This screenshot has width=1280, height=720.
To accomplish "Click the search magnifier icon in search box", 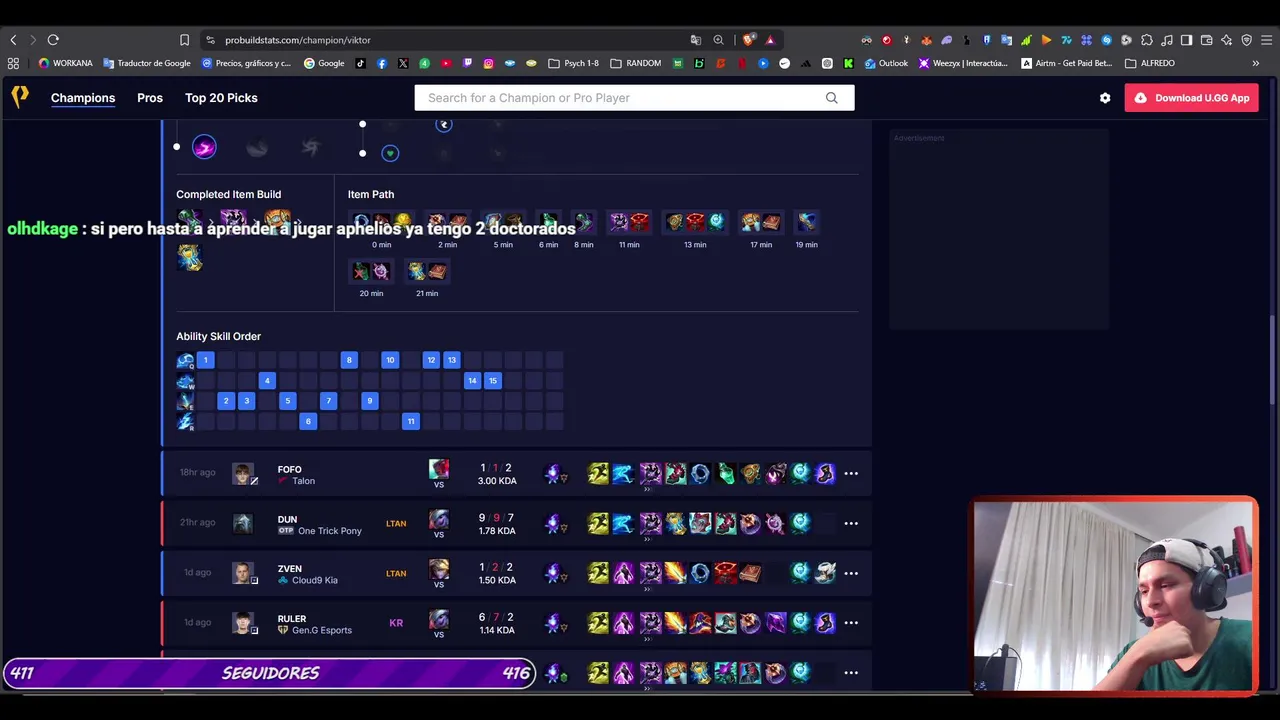I will pyautogui.click(x=831, y=98).
